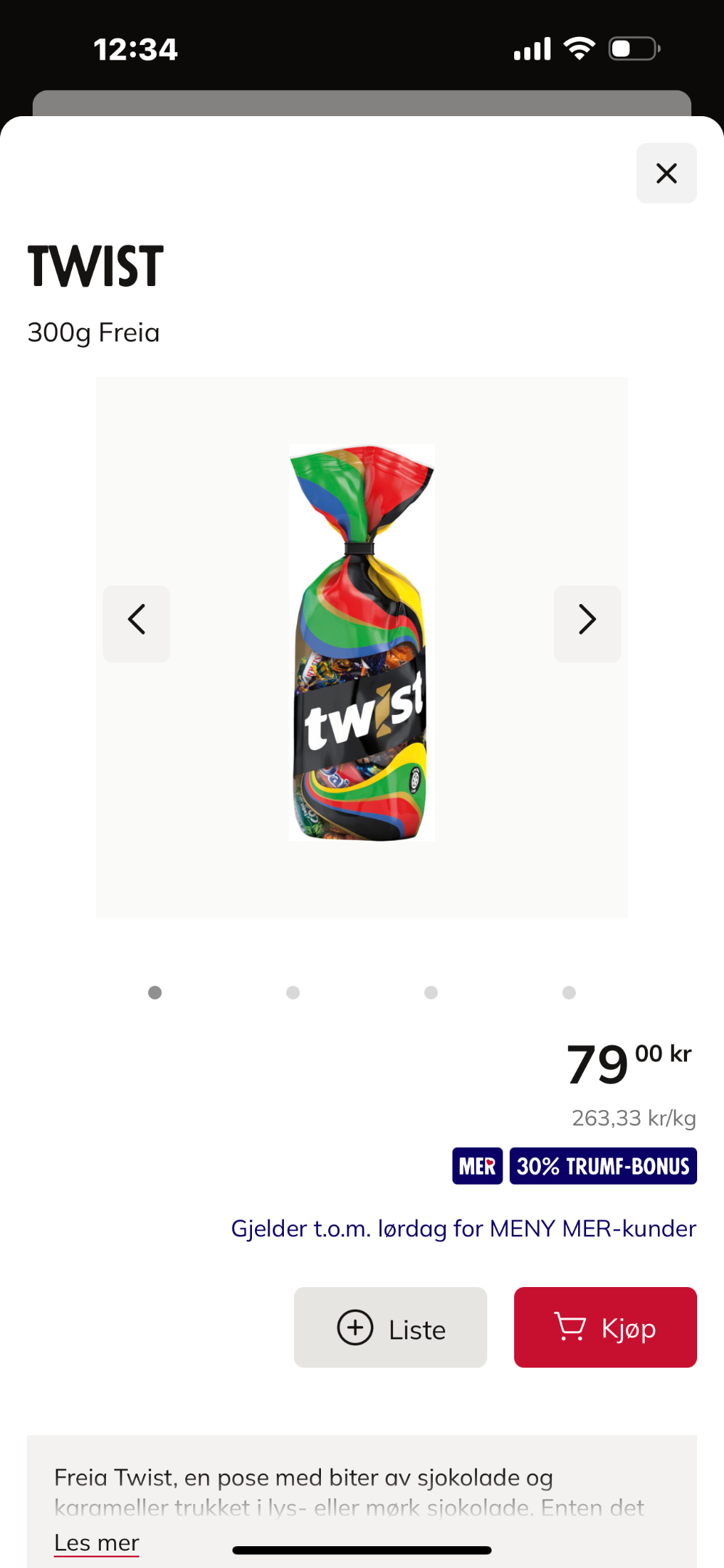Close the Twist product sheet
This screenshot has width=724, height=1568.
click(x=666, y=173)
